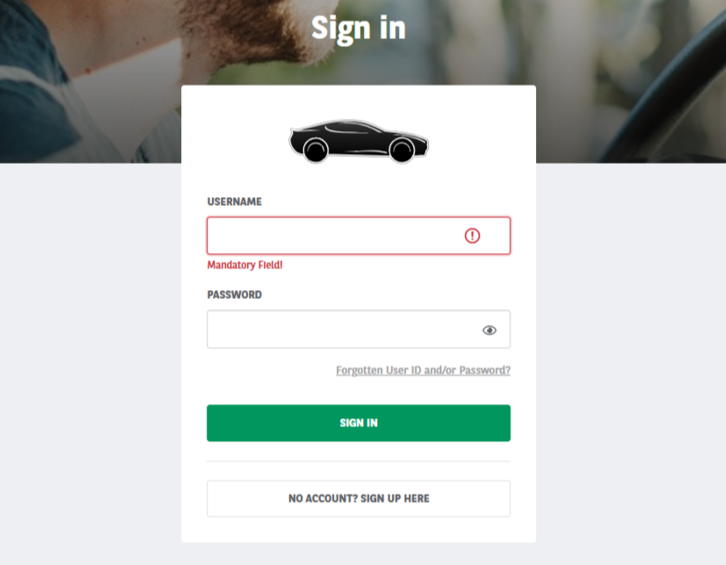Focus the Password input field
Image resolution: width=726 pixels, height=565 pixels.
pos(340,330)
